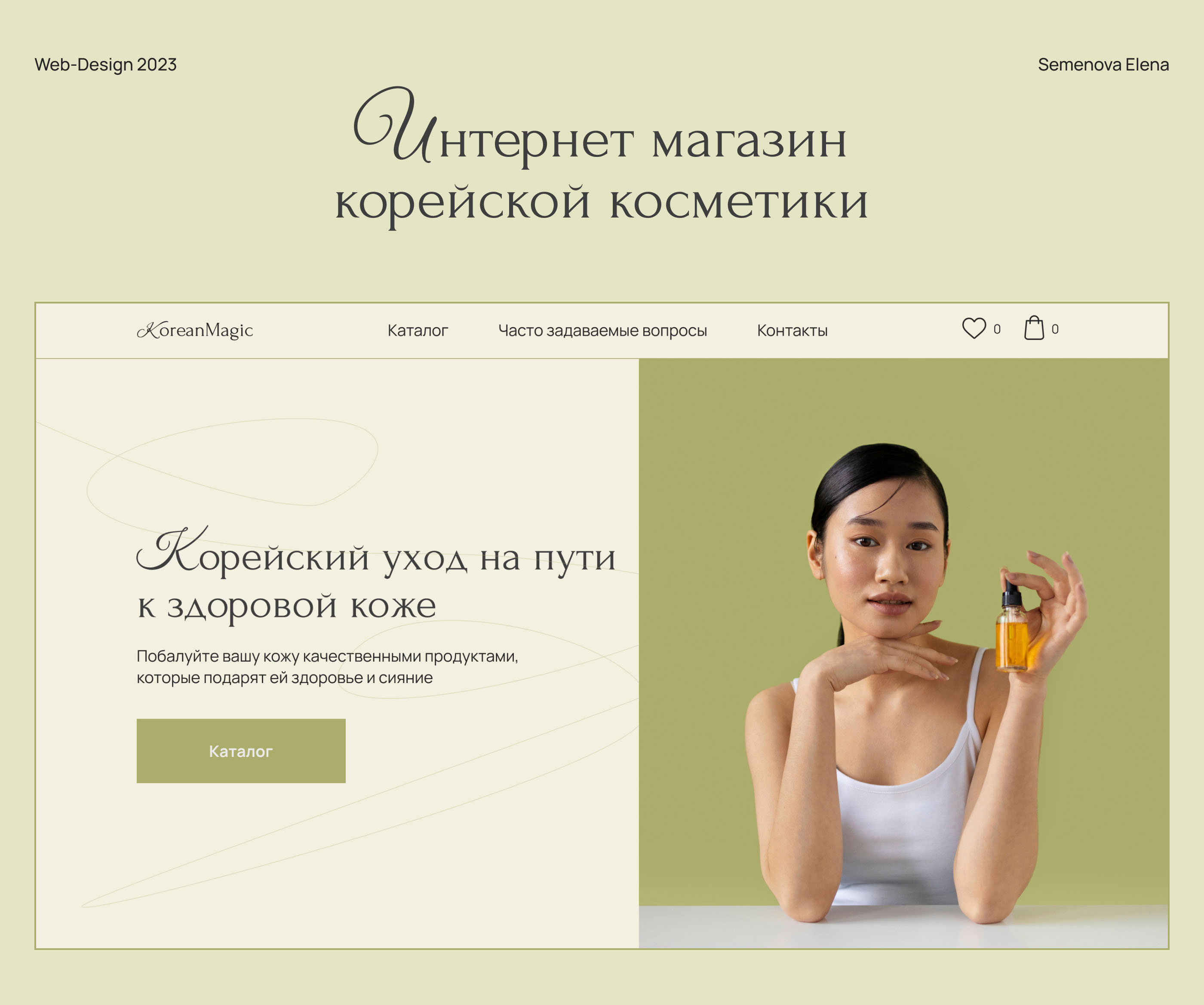Click the green Каталог button
Viewport: 1204px width, 1005px height.
click(241, 751)
